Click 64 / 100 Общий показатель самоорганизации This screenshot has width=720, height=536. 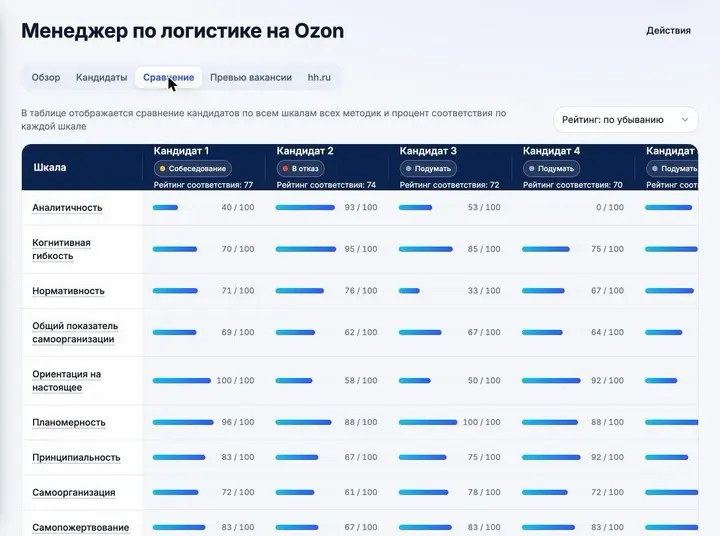pos(607,332)
